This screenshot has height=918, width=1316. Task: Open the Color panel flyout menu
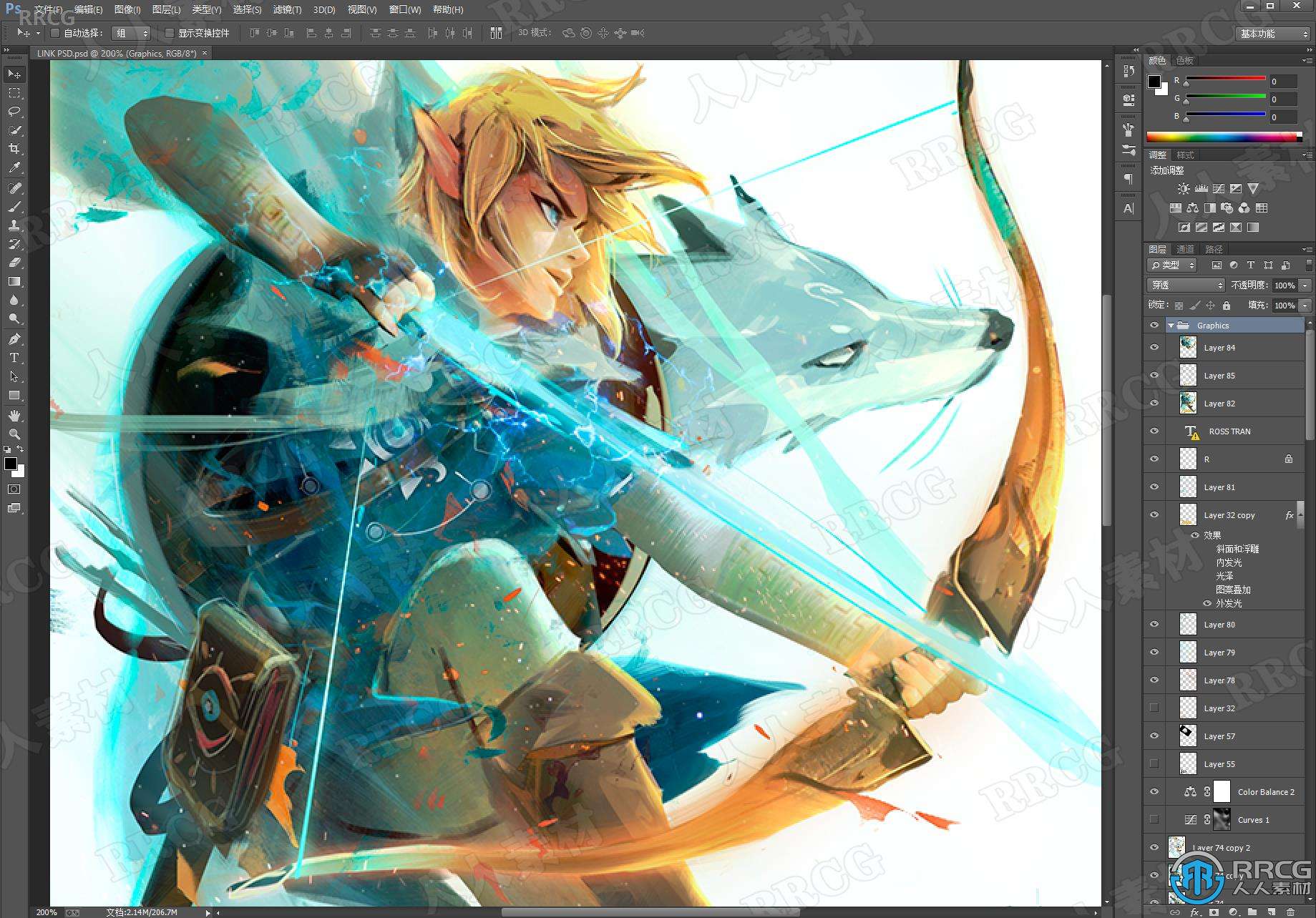(x=1307, y=61)
